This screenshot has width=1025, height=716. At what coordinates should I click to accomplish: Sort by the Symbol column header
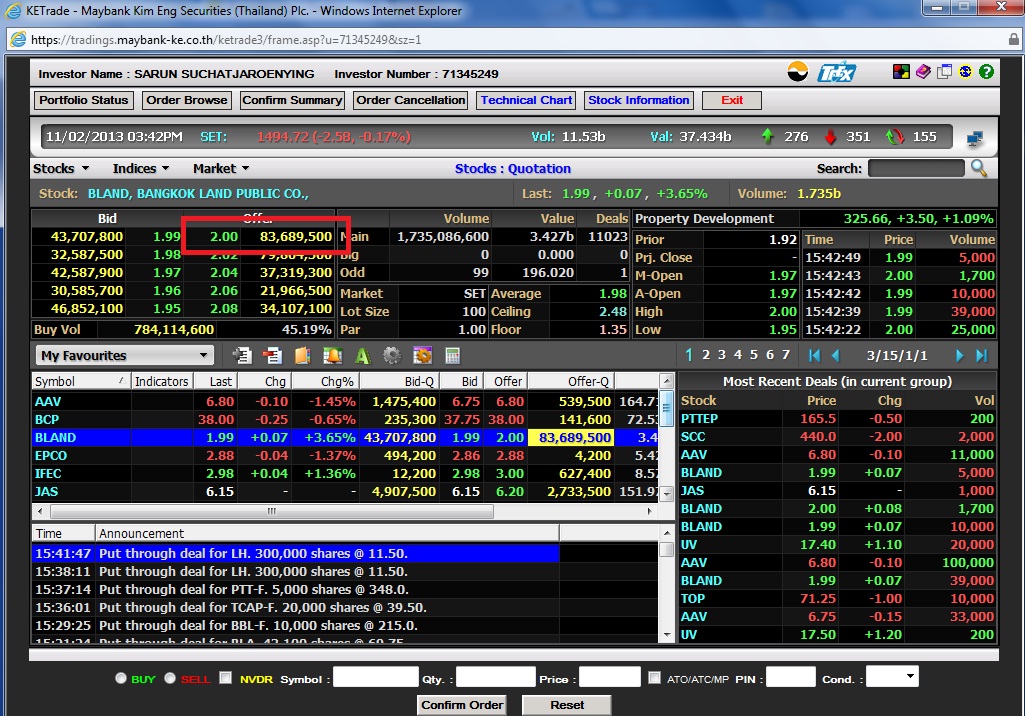80,381
